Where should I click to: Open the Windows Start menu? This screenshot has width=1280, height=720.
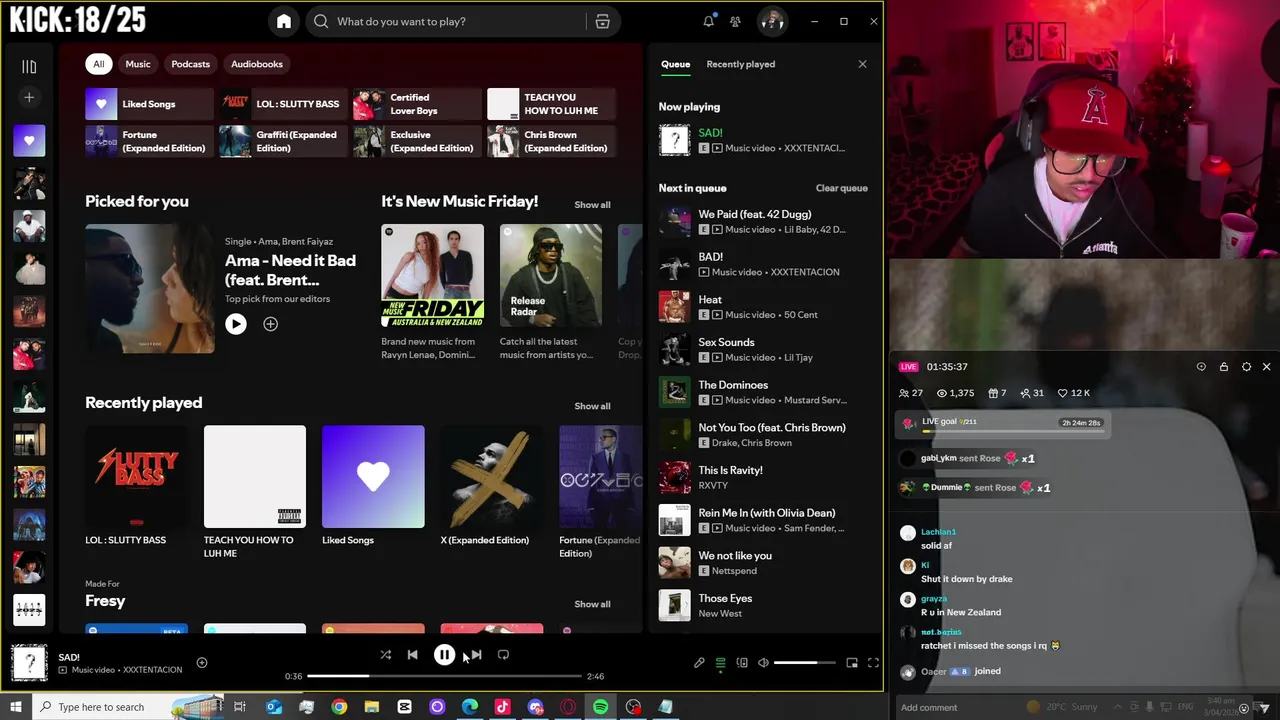16,707
